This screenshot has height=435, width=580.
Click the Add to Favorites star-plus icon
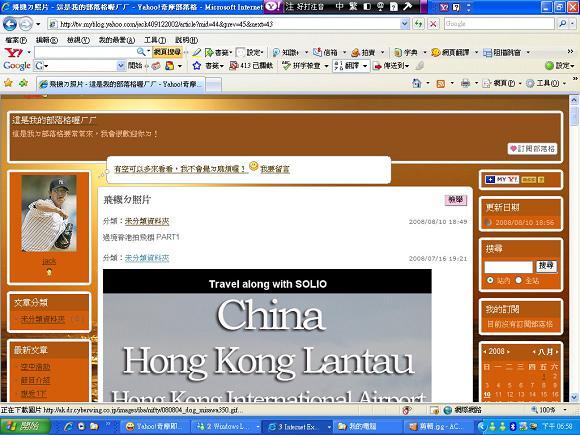23,83
